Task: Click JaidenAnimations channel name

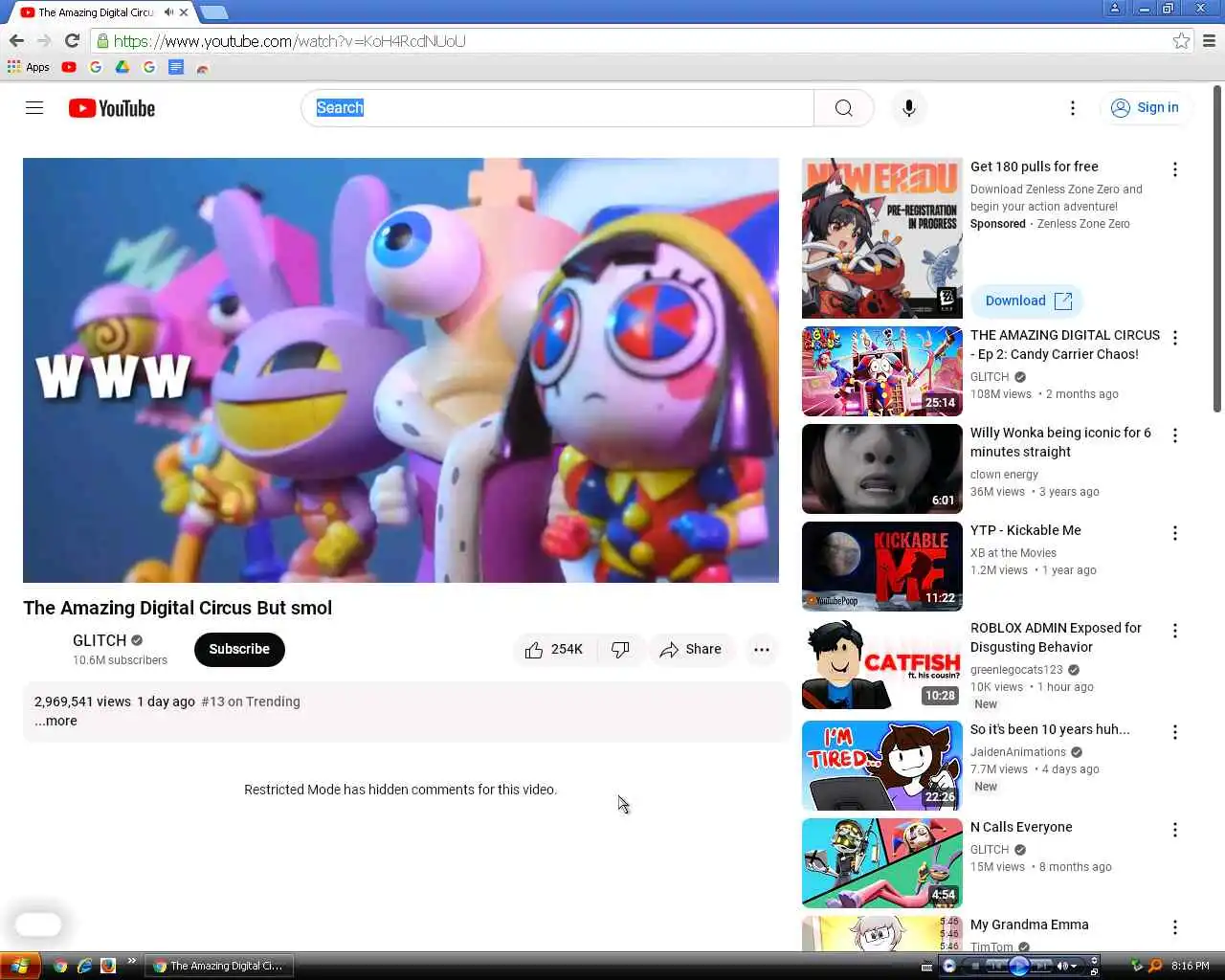Action: 1018,752
